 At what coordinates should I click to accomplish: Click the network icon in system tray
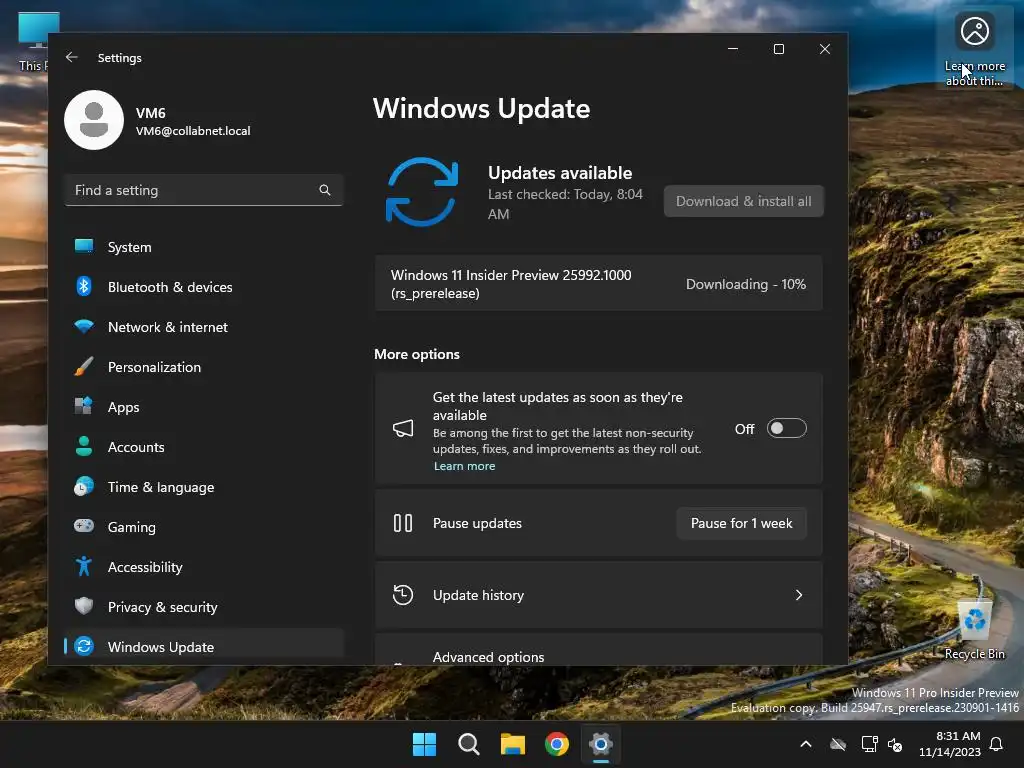[869, 744]
